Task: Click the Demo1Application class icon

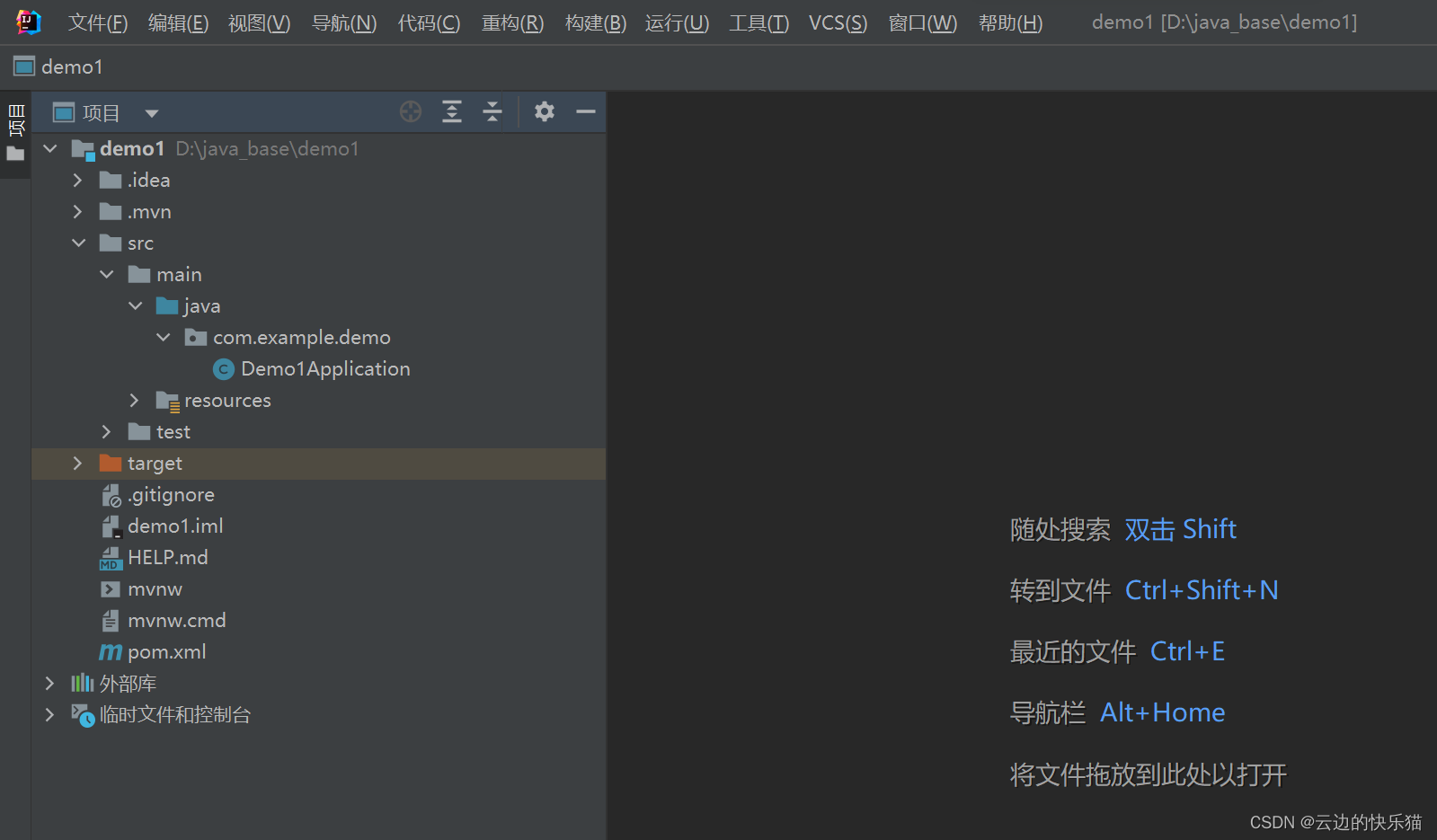Action: (224, 369)
